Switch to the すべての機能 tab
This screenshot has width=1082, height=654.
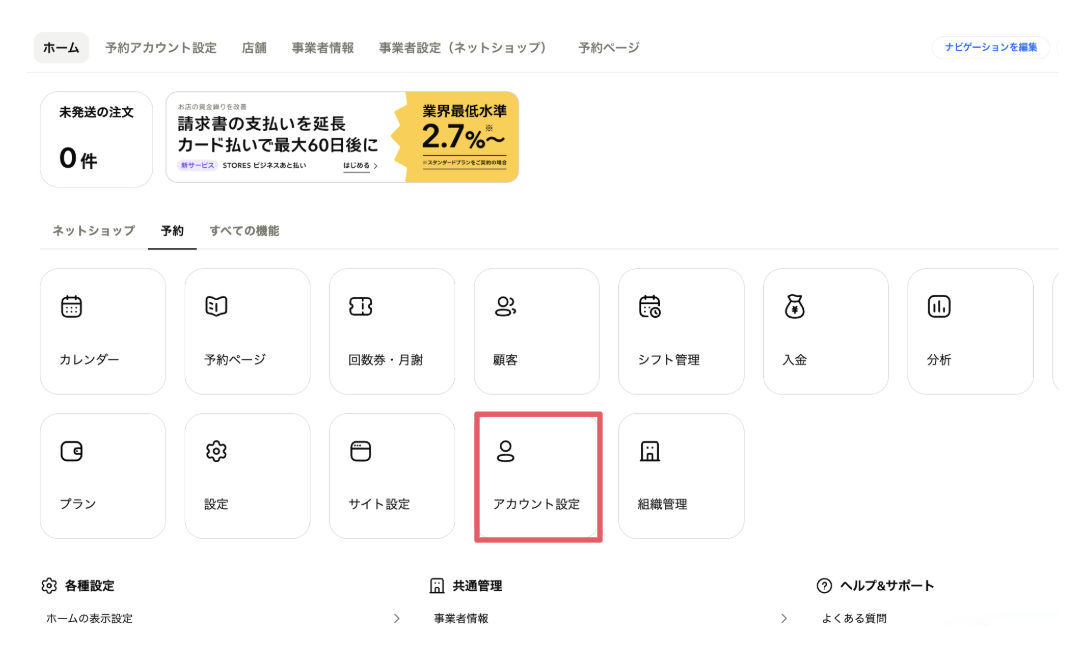click(245, 230)
